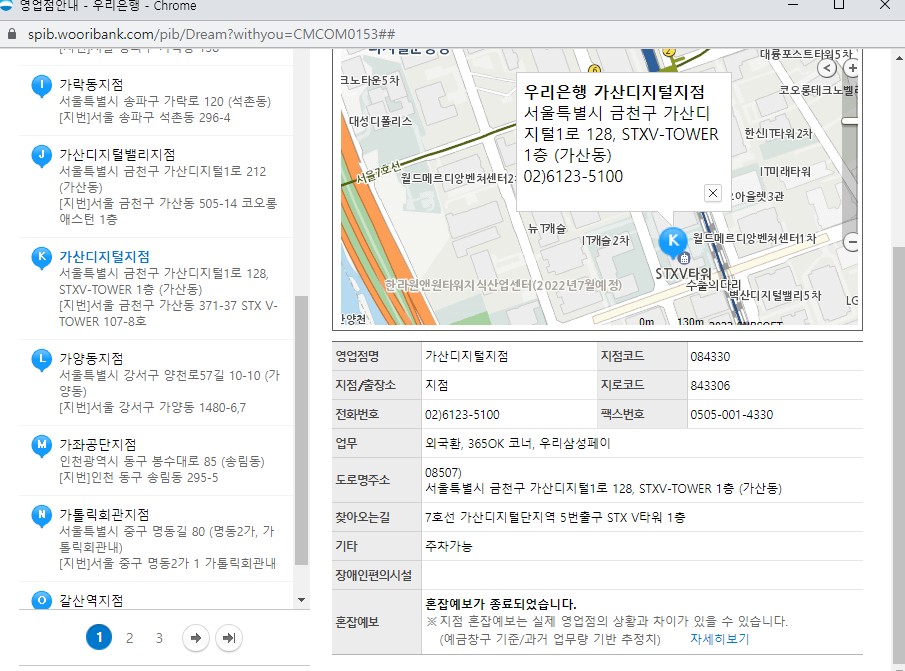Click the branch list scroll-down arrow

point(301,601)
